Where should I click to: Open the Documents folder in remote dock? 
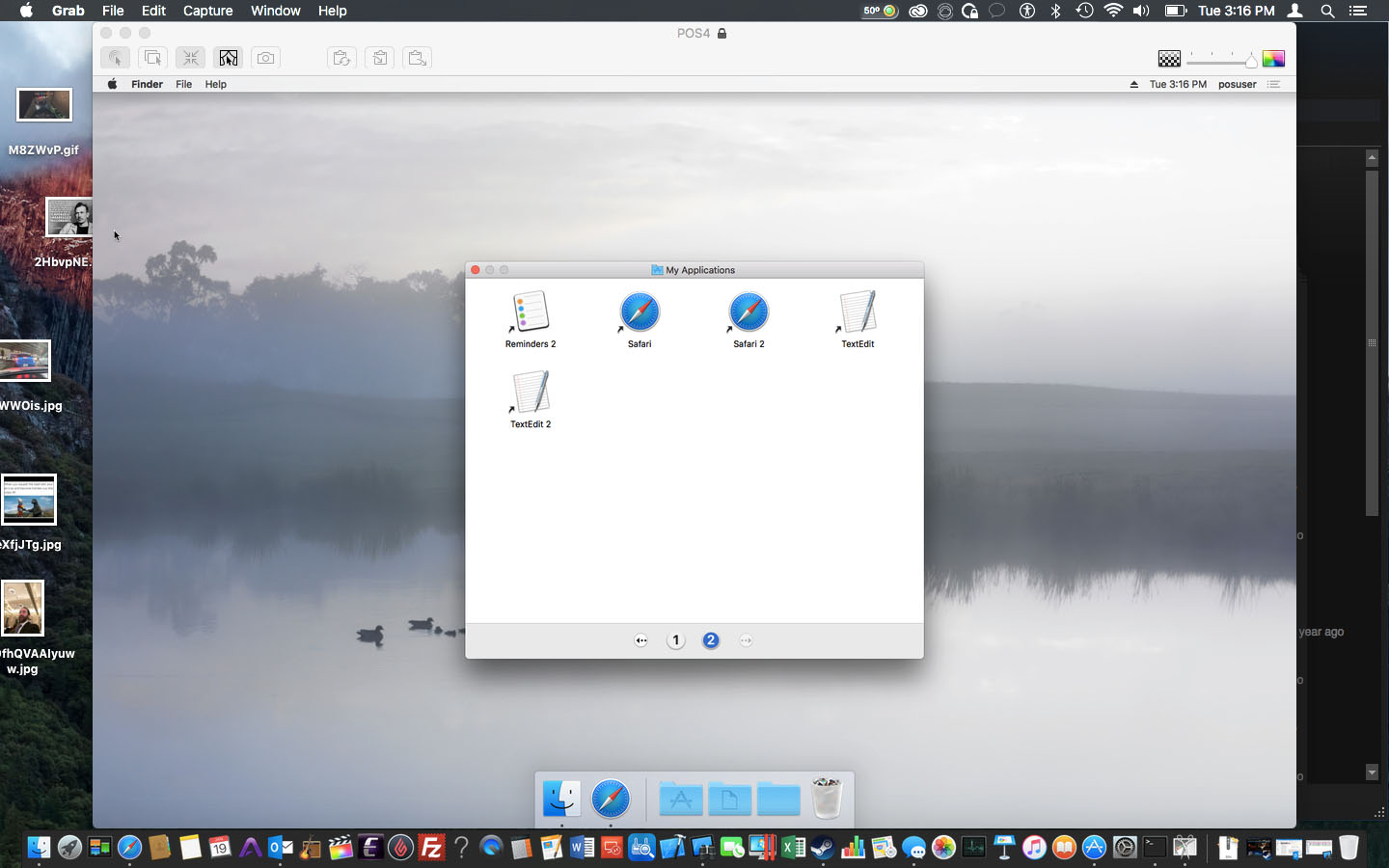730,799
